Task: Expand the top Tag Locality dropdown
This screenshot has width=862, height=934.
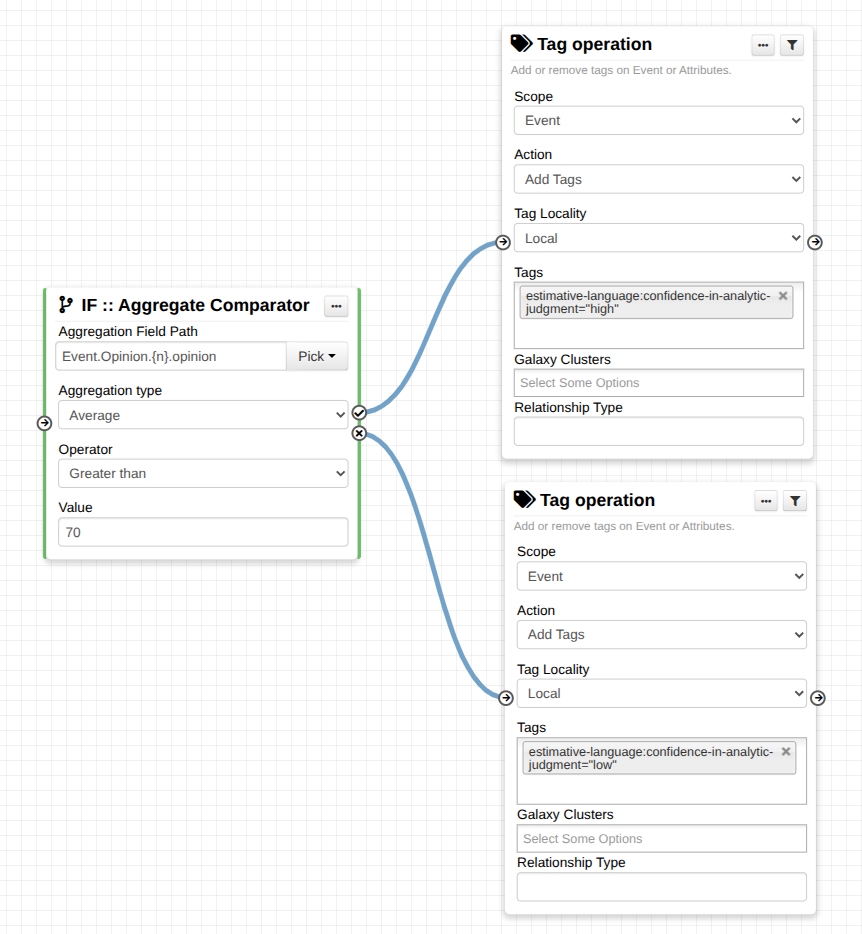Action: [658, 238]
